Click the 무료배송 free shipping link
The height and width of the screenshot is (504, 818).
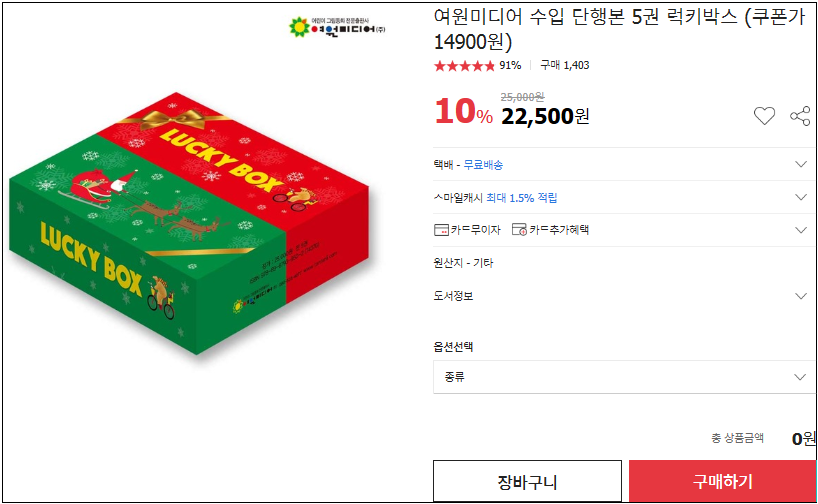[x=484, y=165]
